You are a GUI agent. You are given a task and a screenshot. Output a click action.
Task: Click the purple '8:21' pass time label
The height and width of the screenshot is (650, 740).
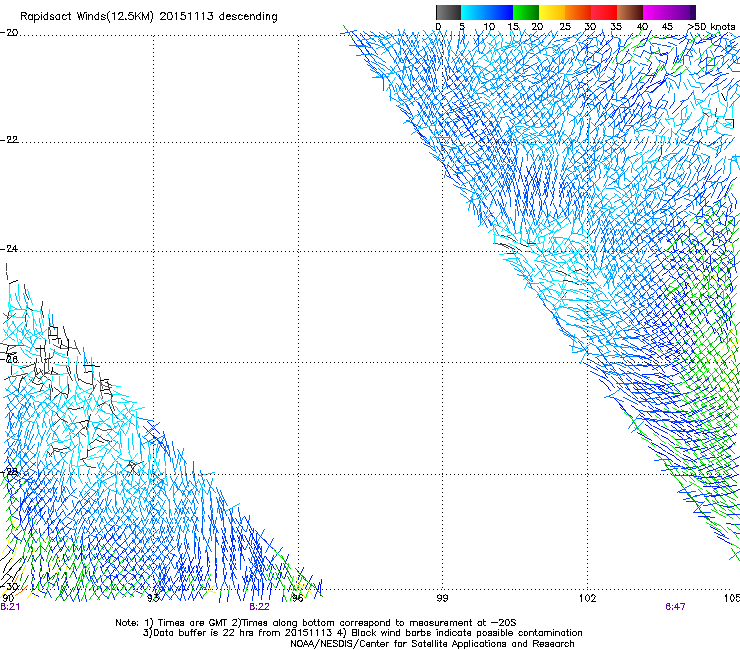coord(10,607)
